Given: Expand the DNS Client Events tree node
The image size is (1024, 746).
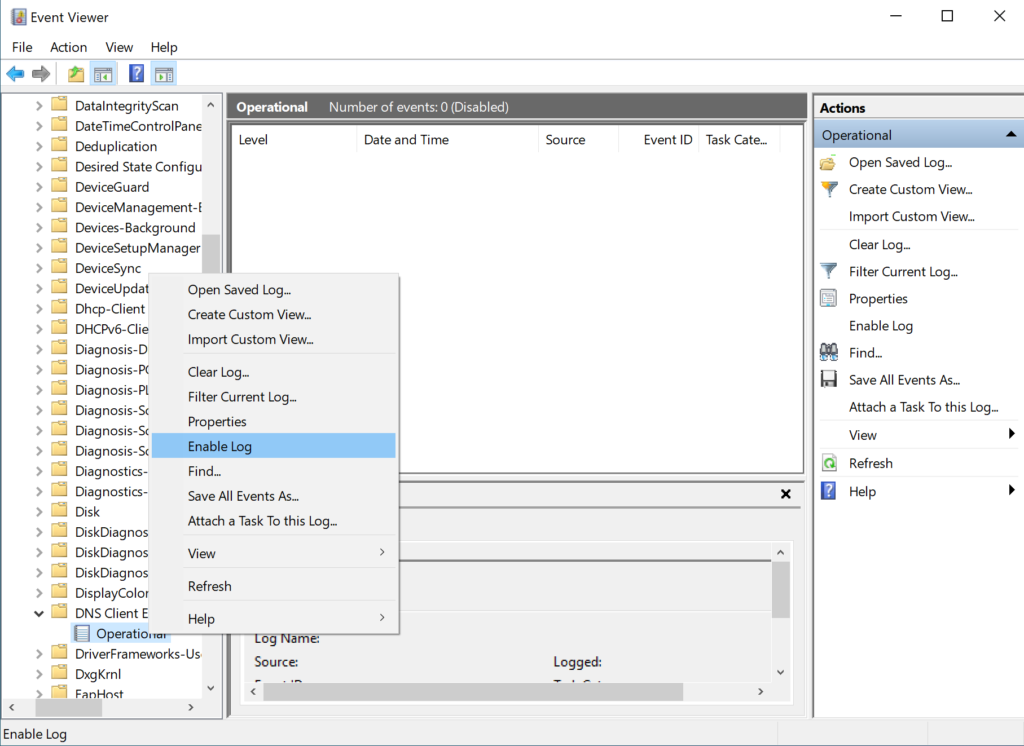Looking at the screenshot, I should point(38,612).
